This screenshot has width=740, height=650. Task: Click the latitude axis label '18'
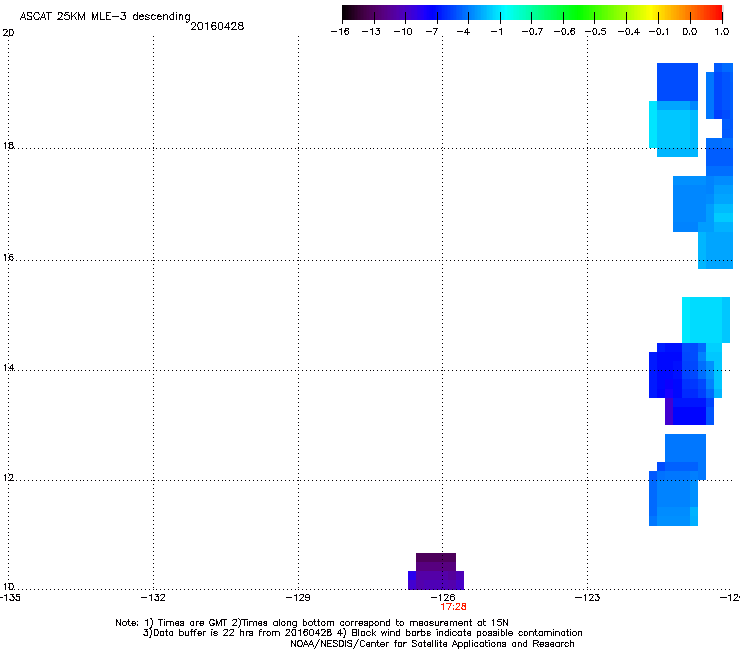8,145
